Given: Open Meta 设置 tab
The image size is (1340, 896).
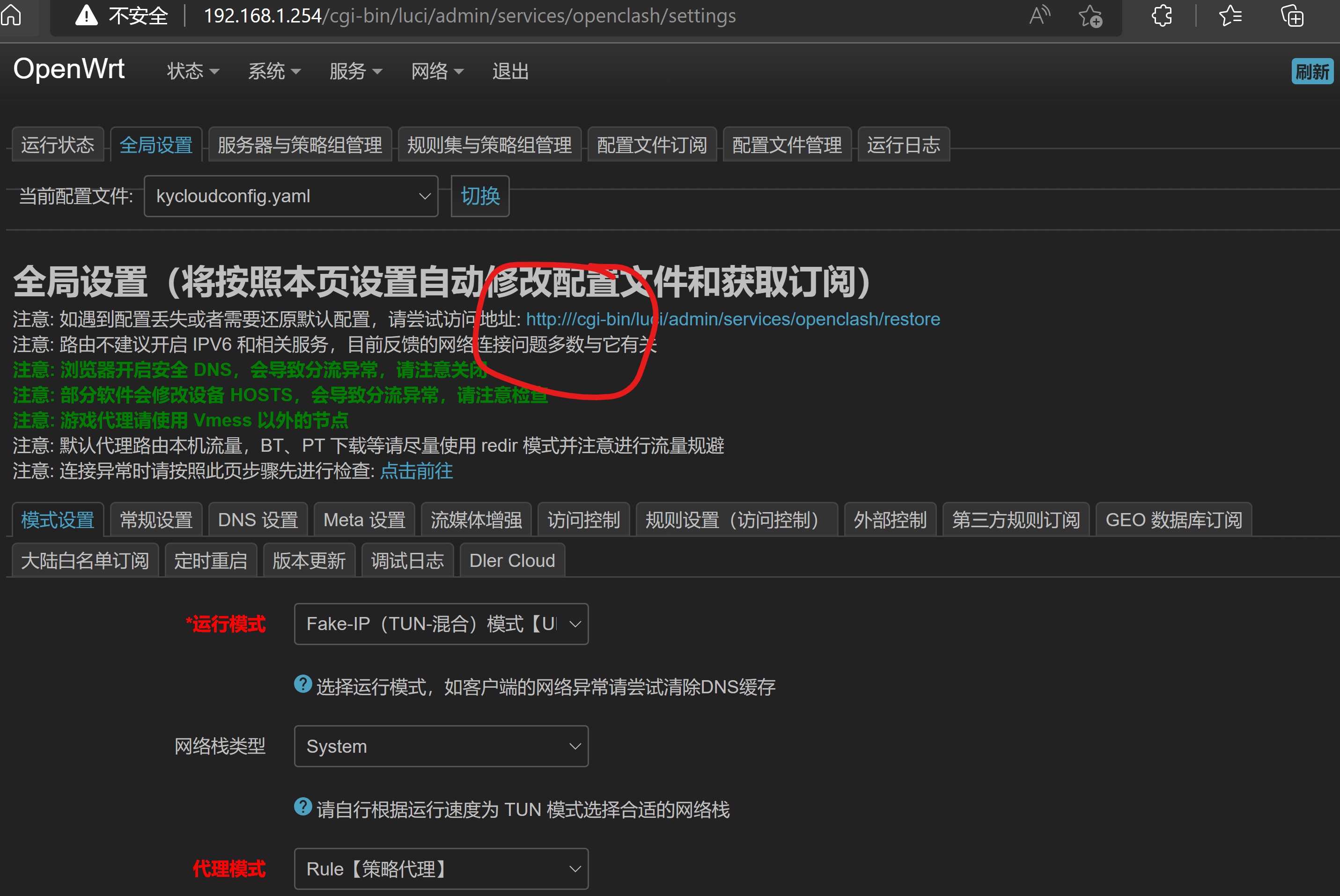Looking at the screenshot, I should coord(364,520).
